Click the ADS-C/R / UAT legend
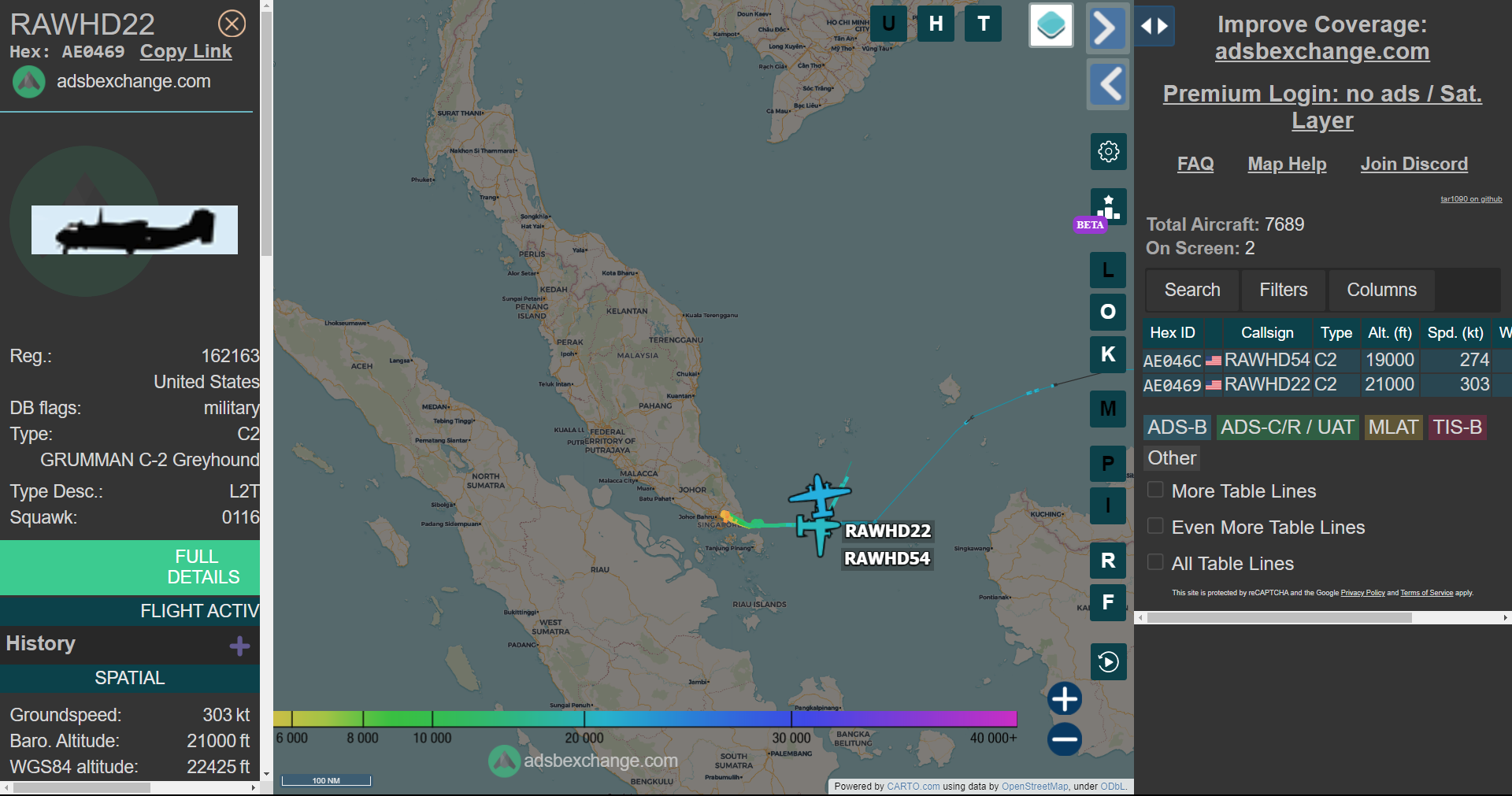 click(1288, 428)
